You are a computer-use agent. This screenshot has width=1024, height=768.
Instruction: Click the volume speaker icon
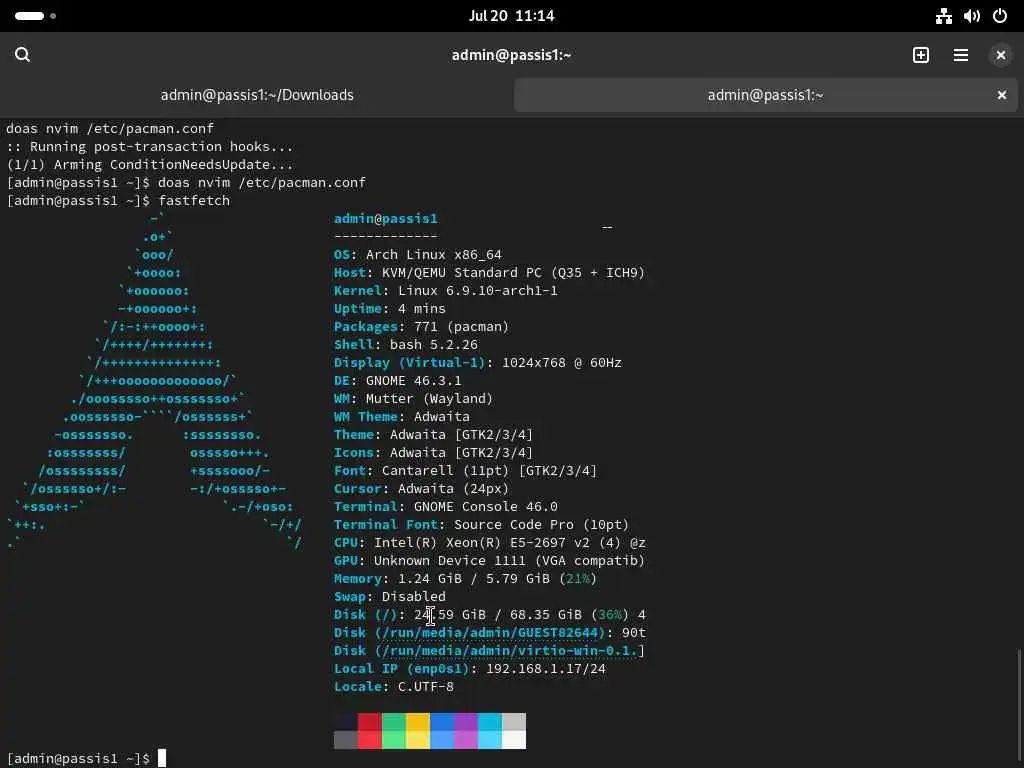pos(972,16)
